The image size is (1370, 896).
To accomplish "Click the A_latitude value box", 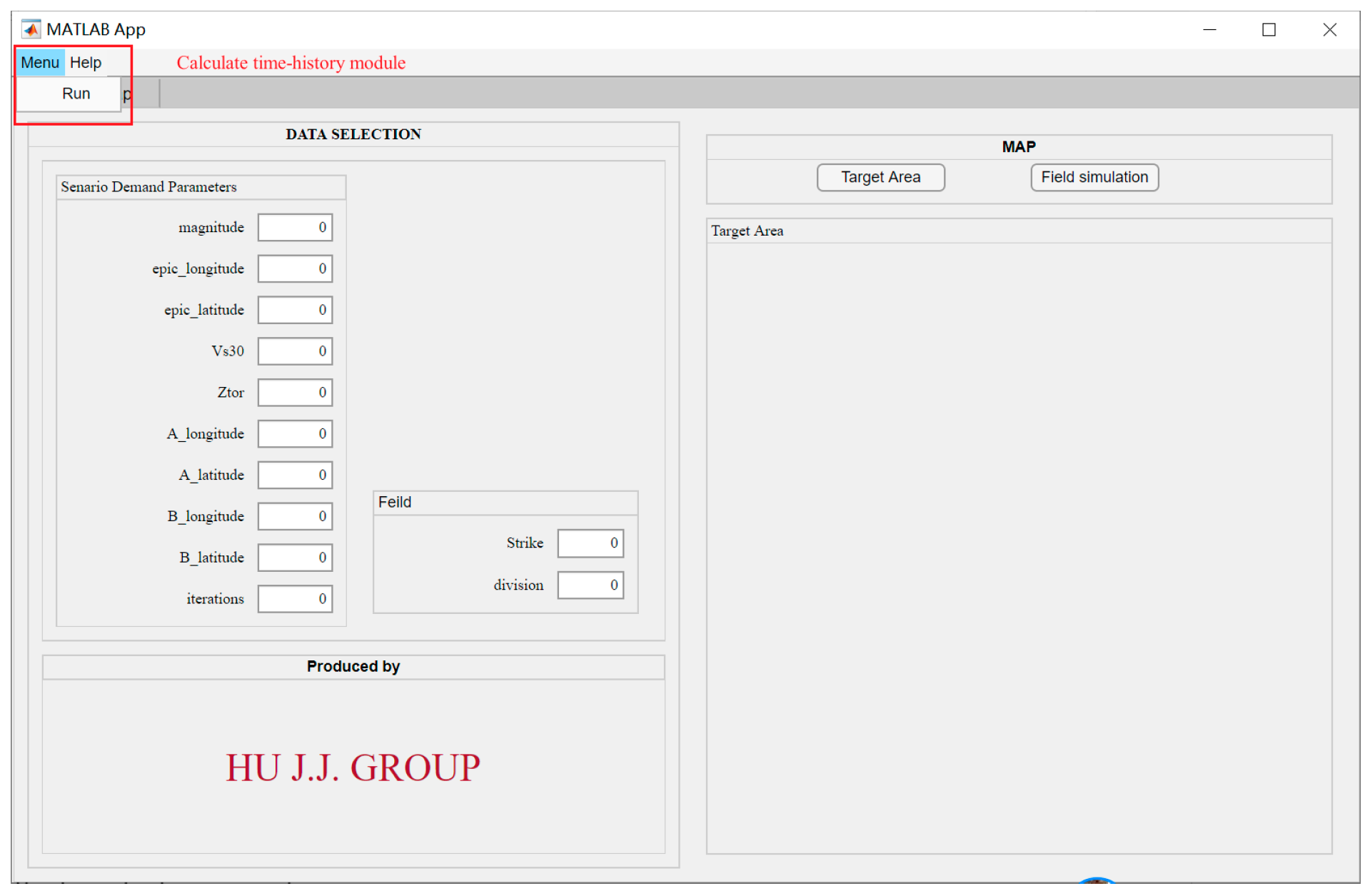I will (295, 475).
